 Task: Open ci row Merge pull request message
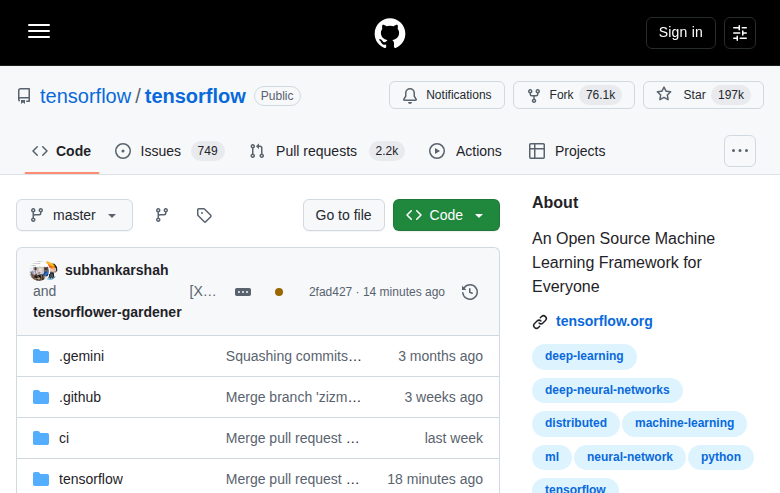click(292, 438)
